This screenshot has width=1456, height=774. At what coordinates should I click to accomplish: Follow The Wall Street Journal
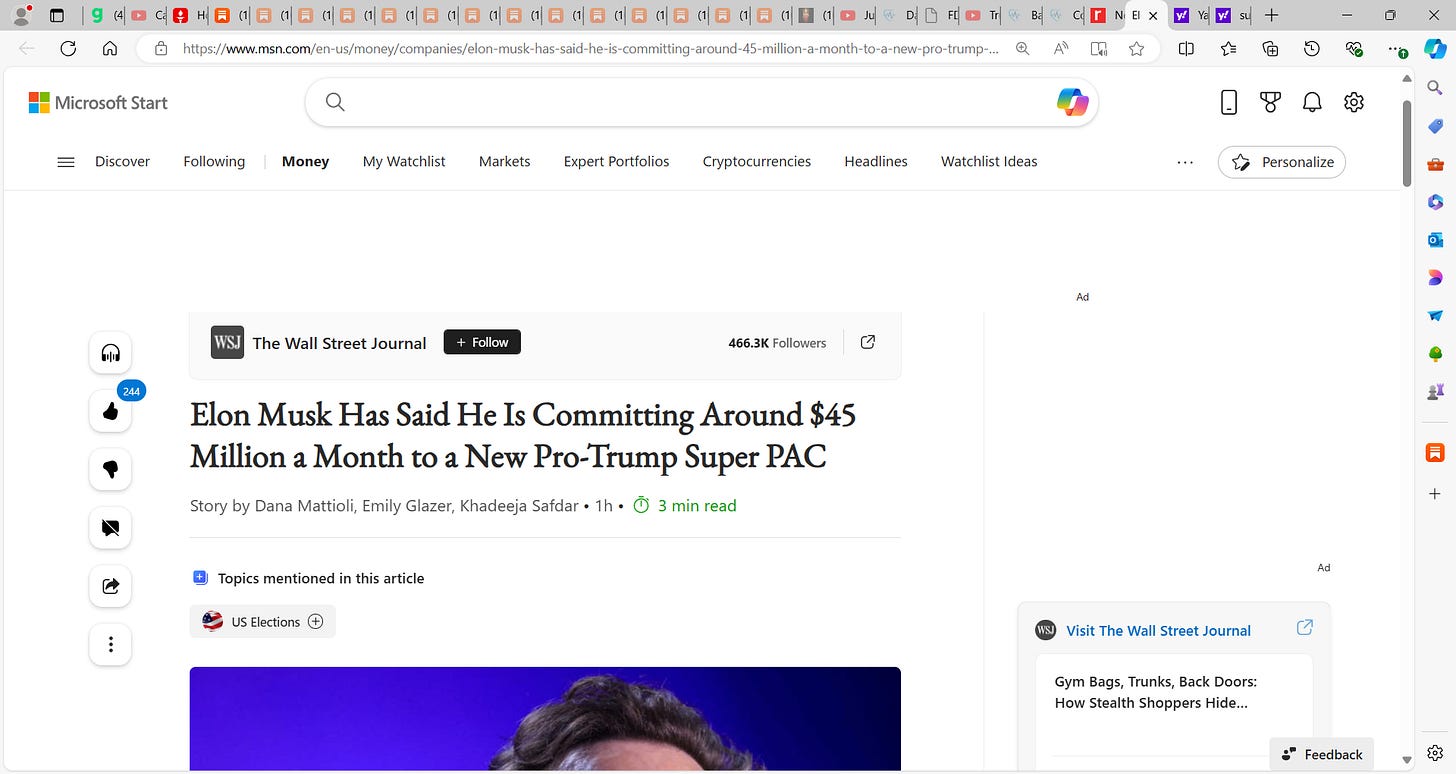point(482,342)
